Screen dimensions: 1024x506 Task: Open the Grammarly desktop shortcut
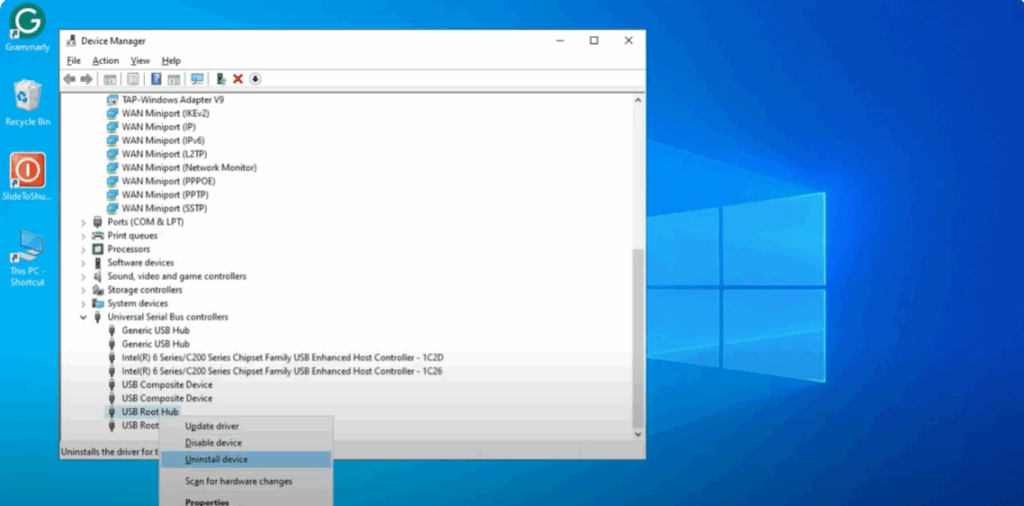(x=27, y=28)
